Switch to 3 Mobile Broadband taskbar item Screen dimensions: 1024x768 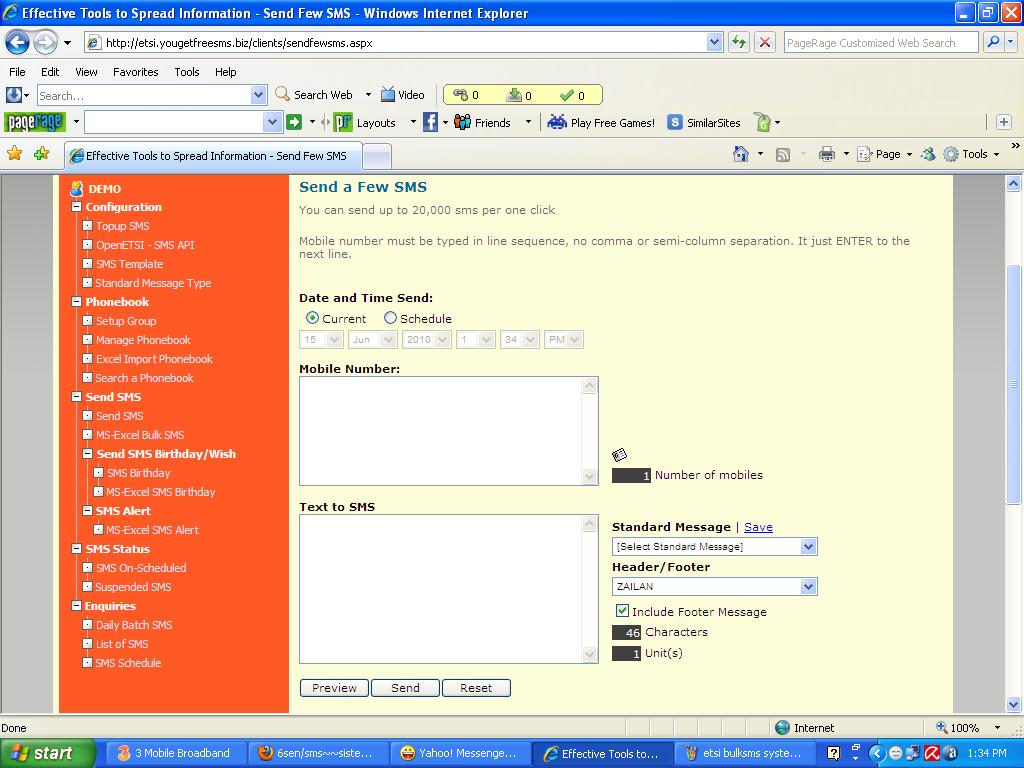175,753
